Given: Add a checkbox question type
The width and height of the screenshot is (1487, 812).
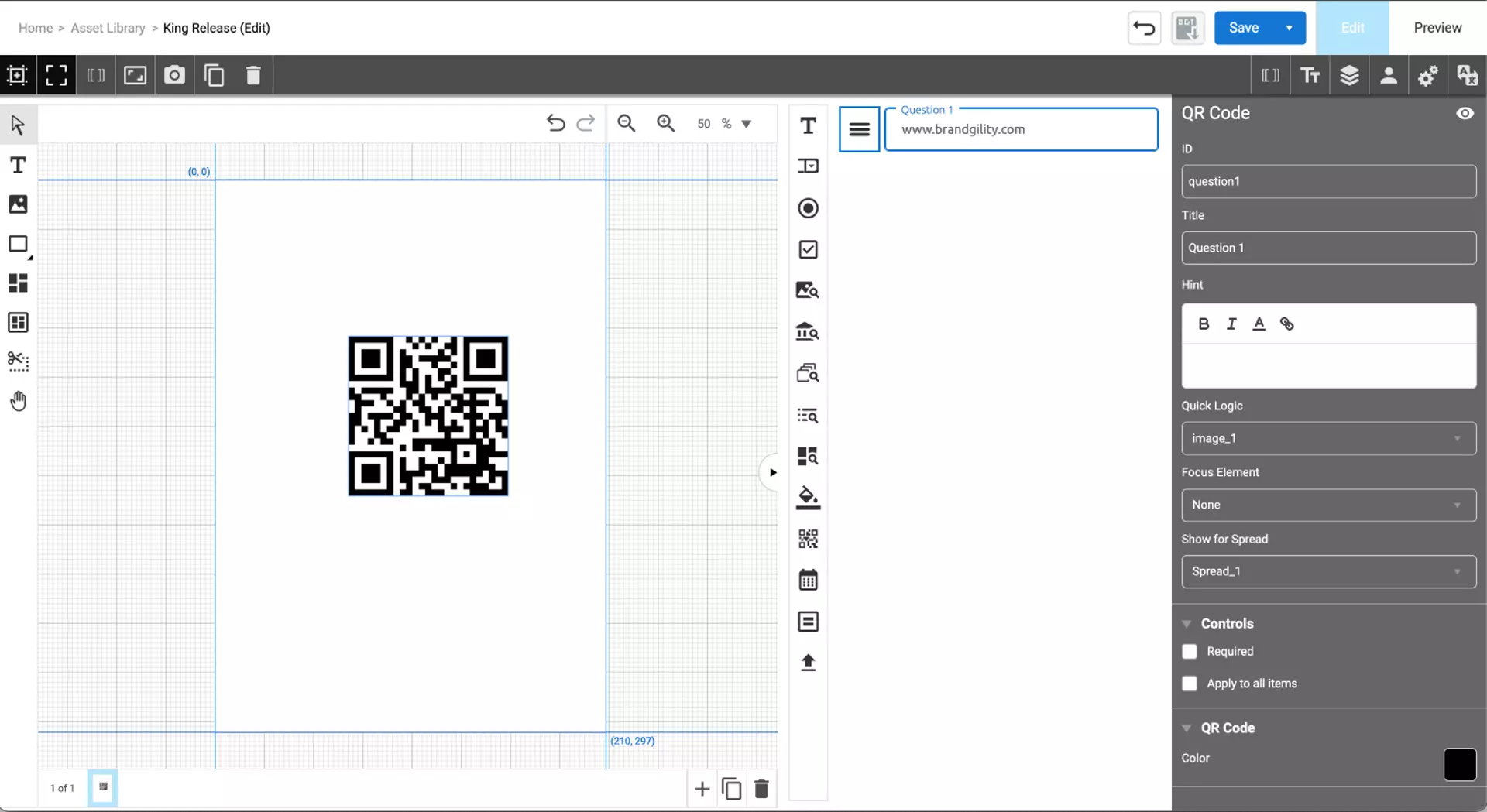Looking at the screenshot, I should (808, 249).
